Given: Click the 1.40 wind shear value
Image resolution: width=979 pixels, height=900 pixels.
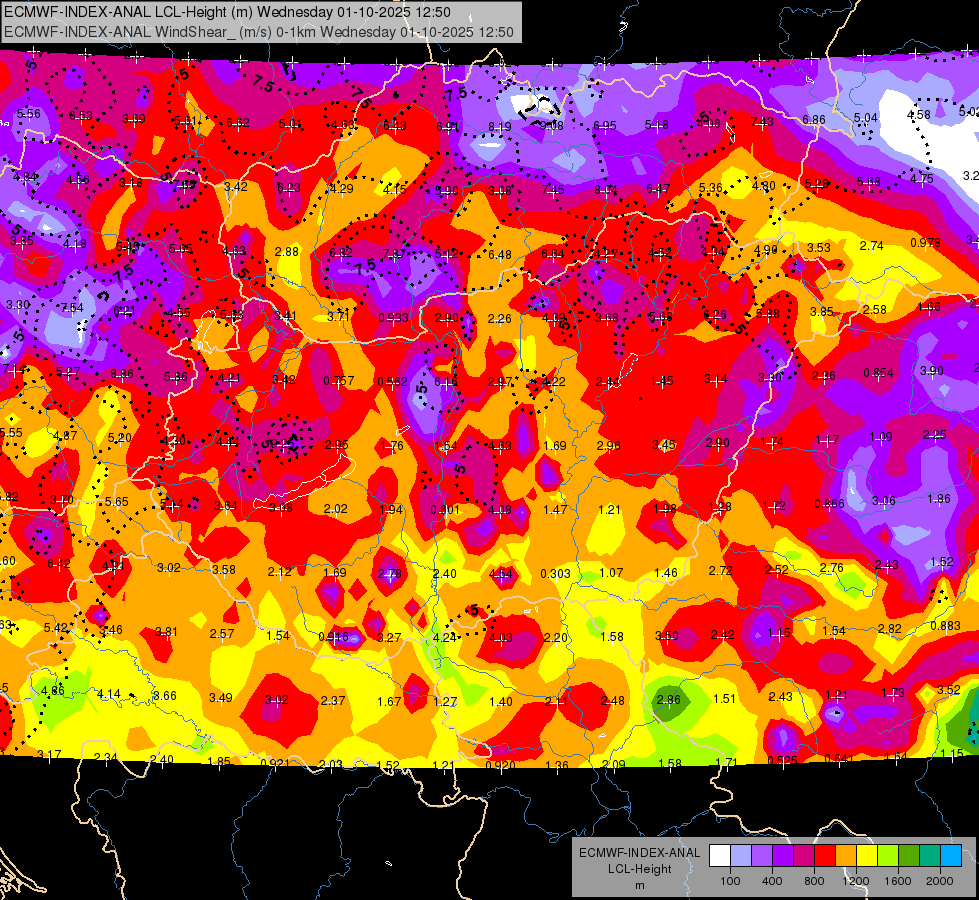Looking at the screenshot, I should [501, 701].
